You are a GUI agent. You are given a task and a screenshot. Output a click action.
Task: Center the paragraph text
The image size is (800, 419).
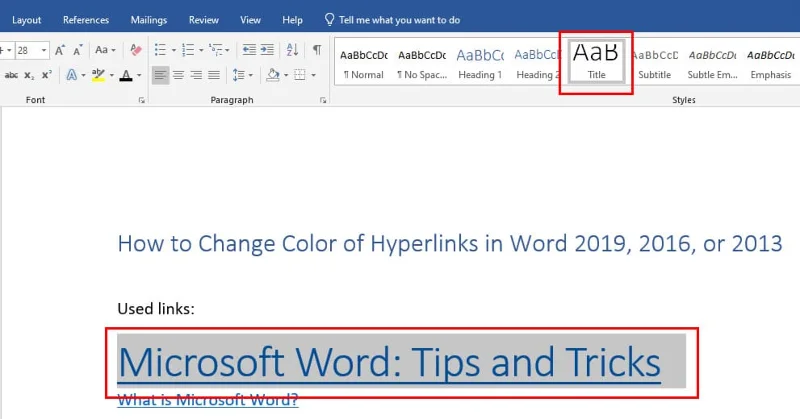(x=178, y=76)
